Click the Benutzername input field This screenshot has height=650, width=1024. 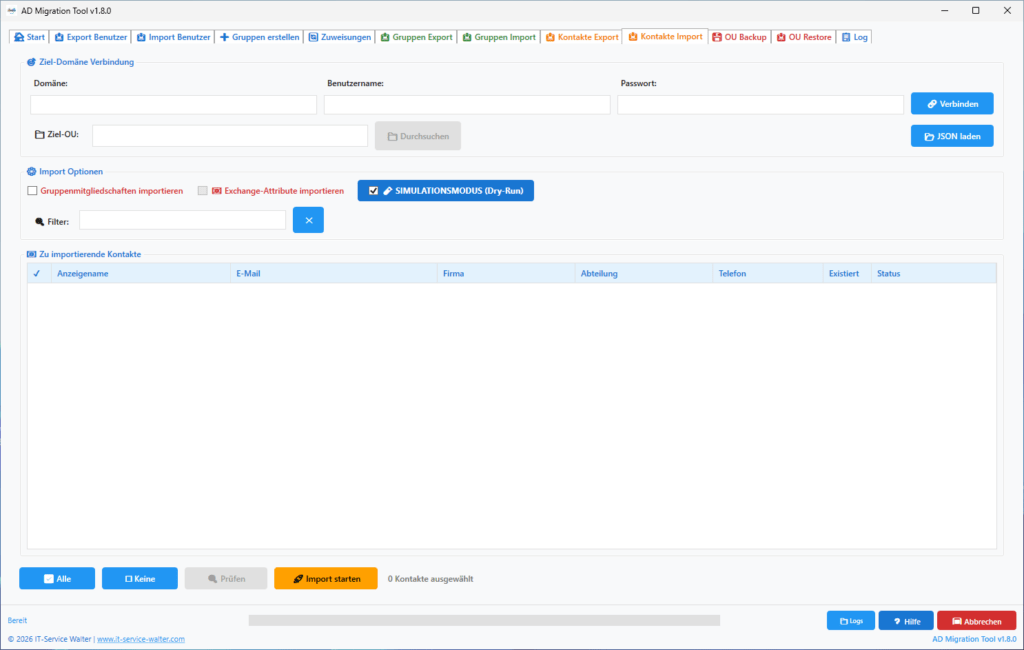(x=467, y=105)
